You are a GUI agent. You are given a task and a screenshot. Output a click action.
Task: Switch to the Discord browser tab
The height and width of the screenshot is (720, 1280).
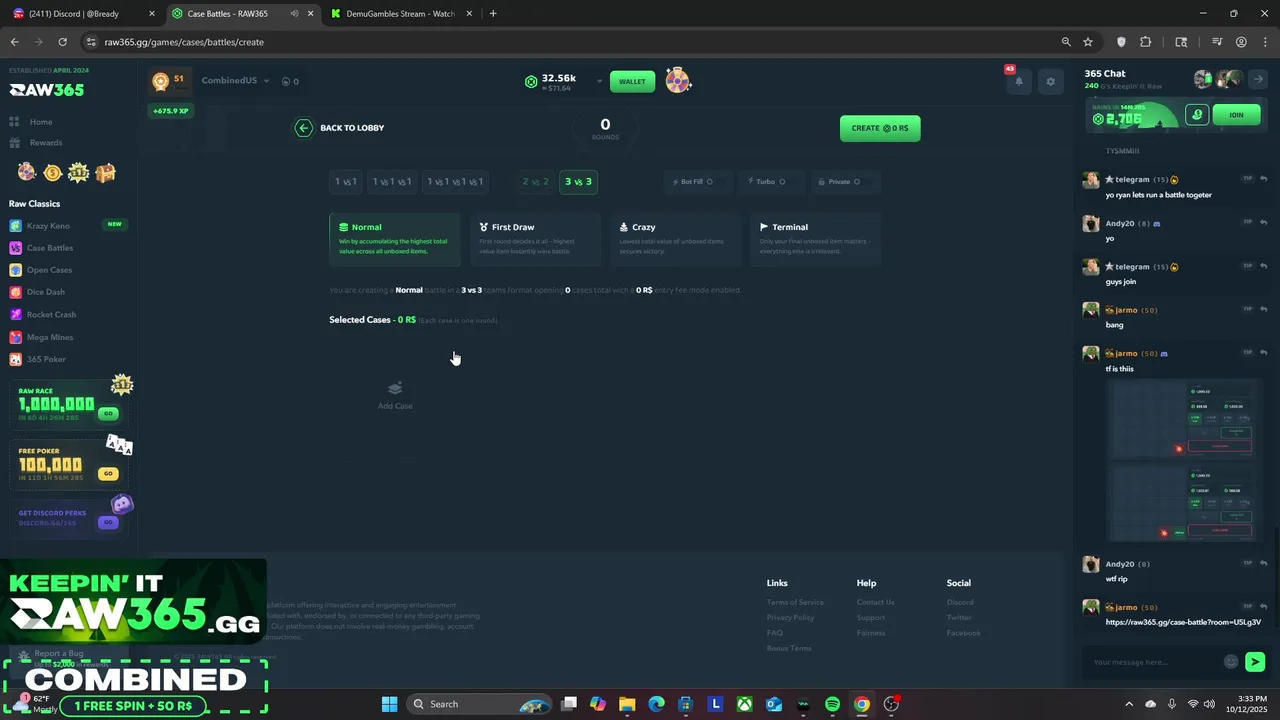pos(80,14)
